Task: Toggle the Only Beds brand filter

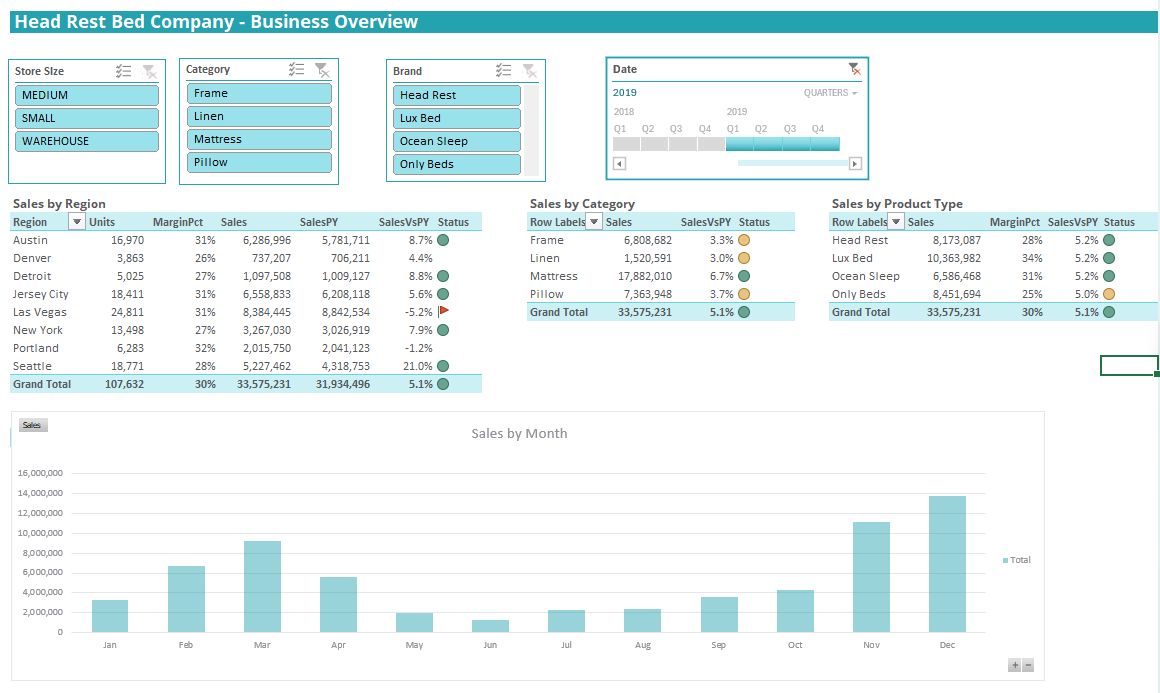Action: [456, 164]
